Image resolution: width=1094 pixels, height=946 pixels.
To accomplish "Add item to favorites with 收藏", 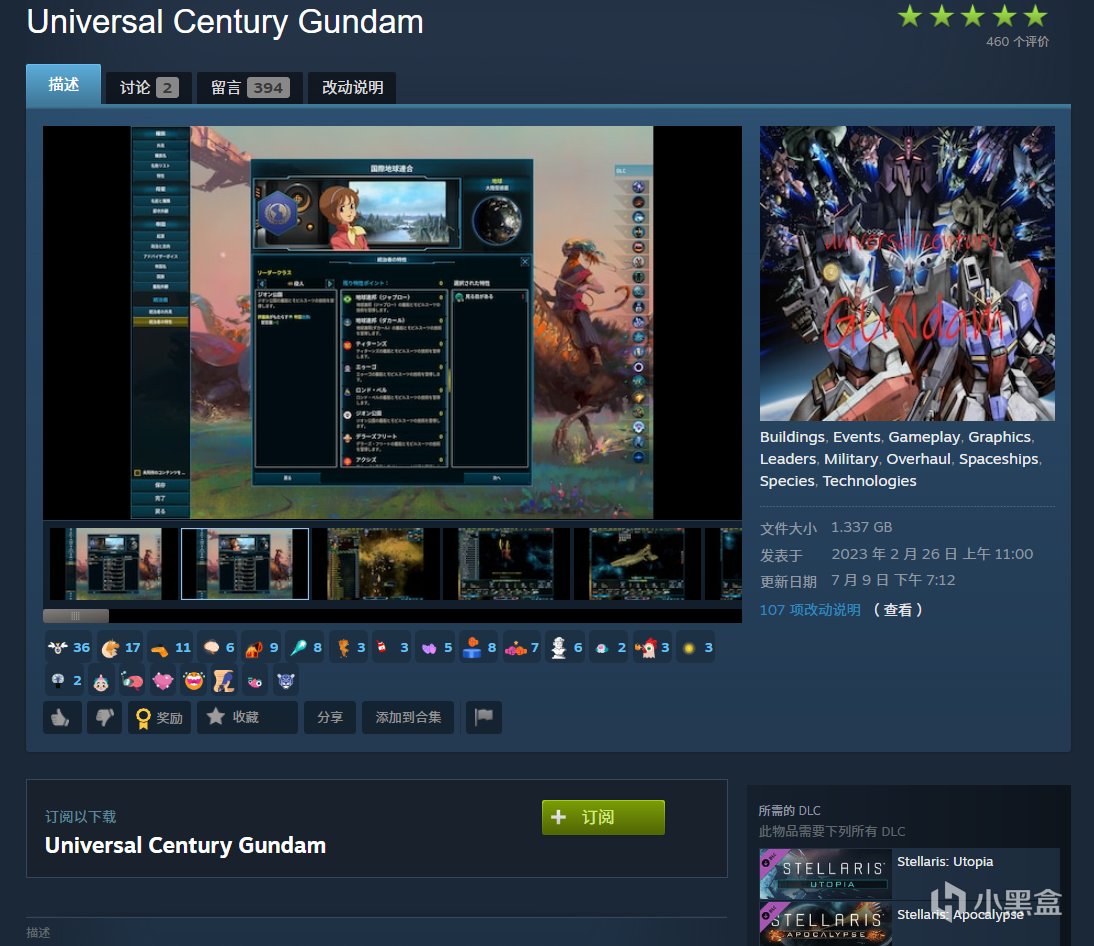I will pyautogui.click(x=247, y=717).
